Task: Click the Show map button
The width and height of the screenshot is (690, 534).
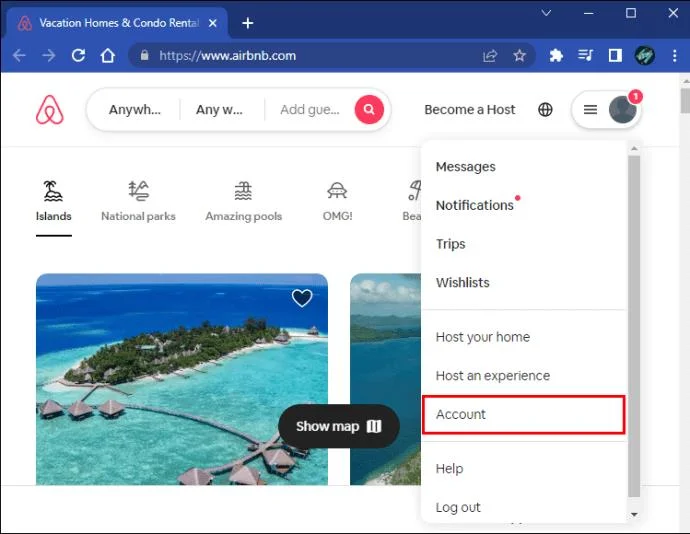Action: tap(339, 426)
